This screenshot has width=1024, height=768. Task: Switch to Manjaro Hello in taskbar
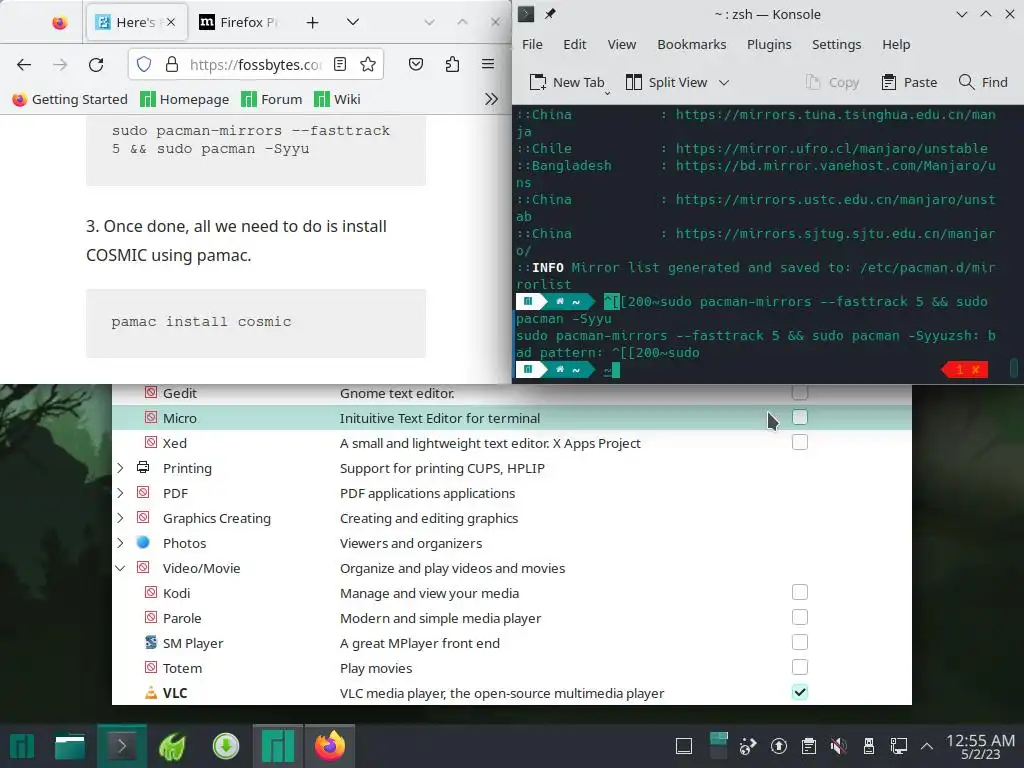click(x=278, y=746)
